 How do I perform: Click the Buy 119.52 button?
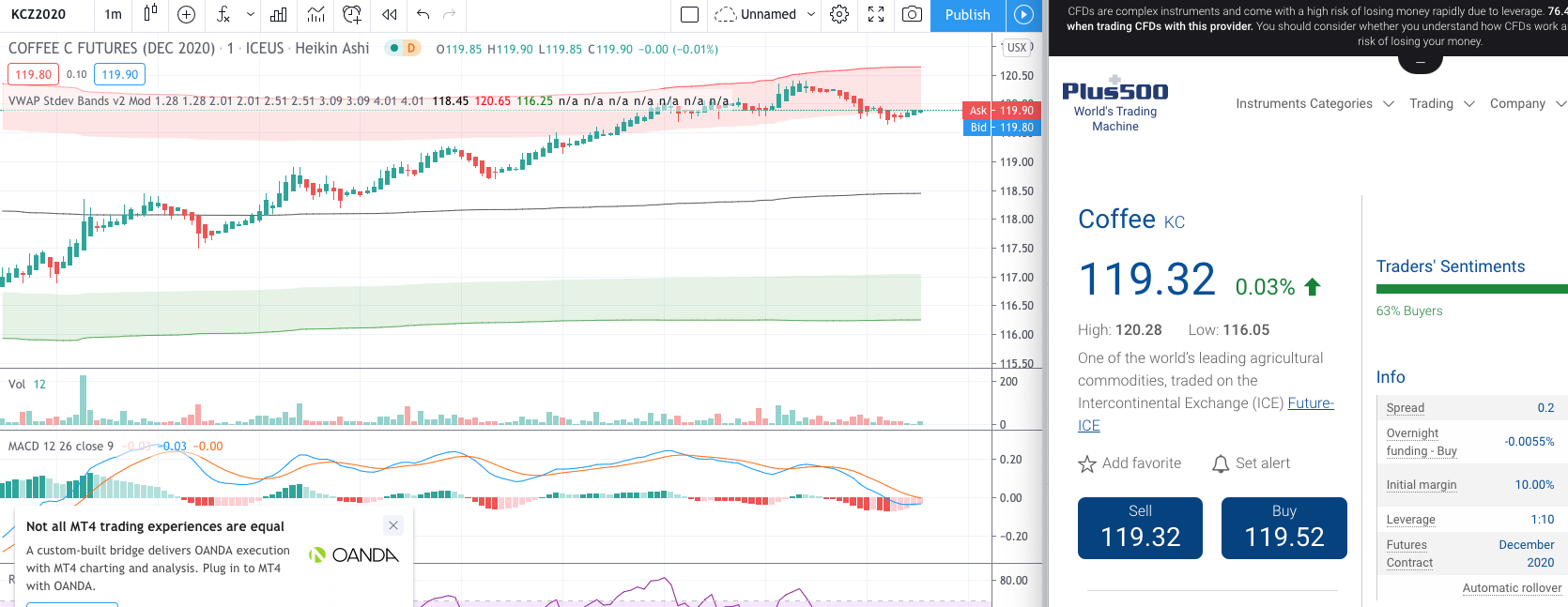click(x=1284, y=528)
